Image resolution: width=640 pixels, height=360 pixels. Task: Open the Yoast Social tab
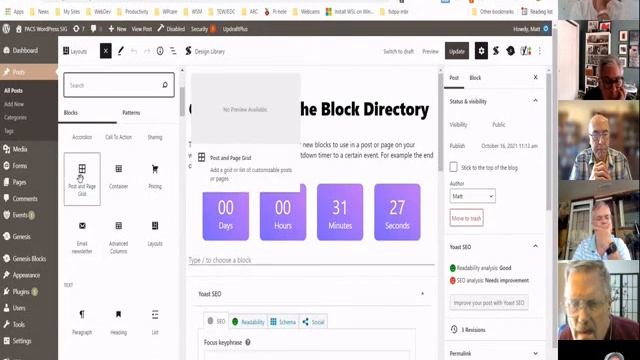(313, 322)
